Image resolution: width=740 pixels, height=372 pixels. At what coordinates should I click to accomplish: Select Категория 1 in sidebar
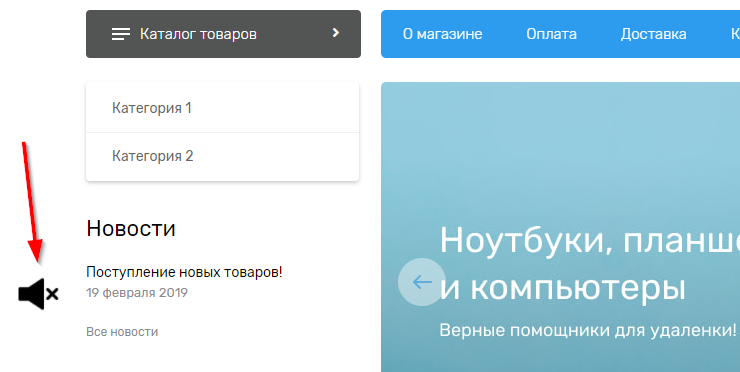point(222,108)
